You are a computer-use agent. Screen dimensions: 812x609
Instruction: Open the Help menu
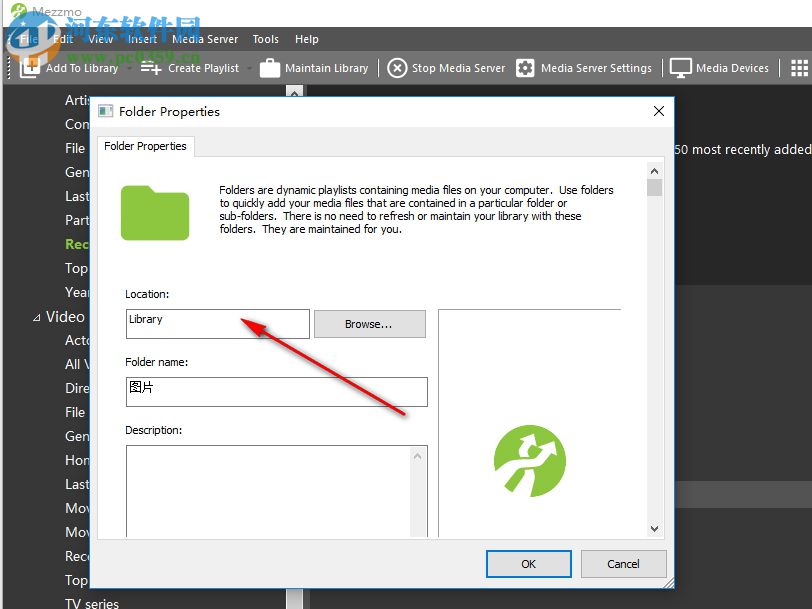coord(307,39)
